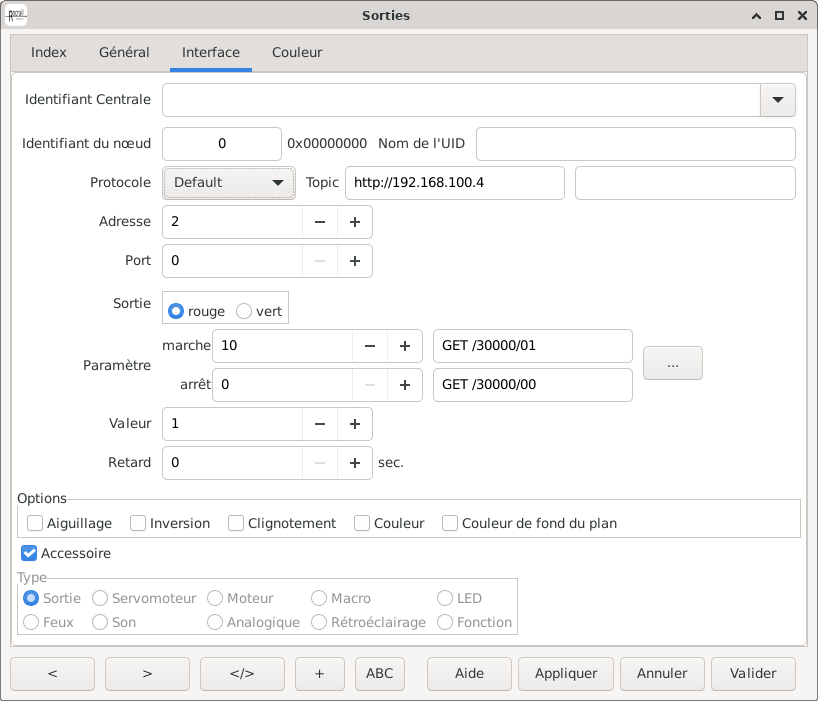Click the Valider button to confirm
This screenshot has height=701, width=818.
pos(753,674)
